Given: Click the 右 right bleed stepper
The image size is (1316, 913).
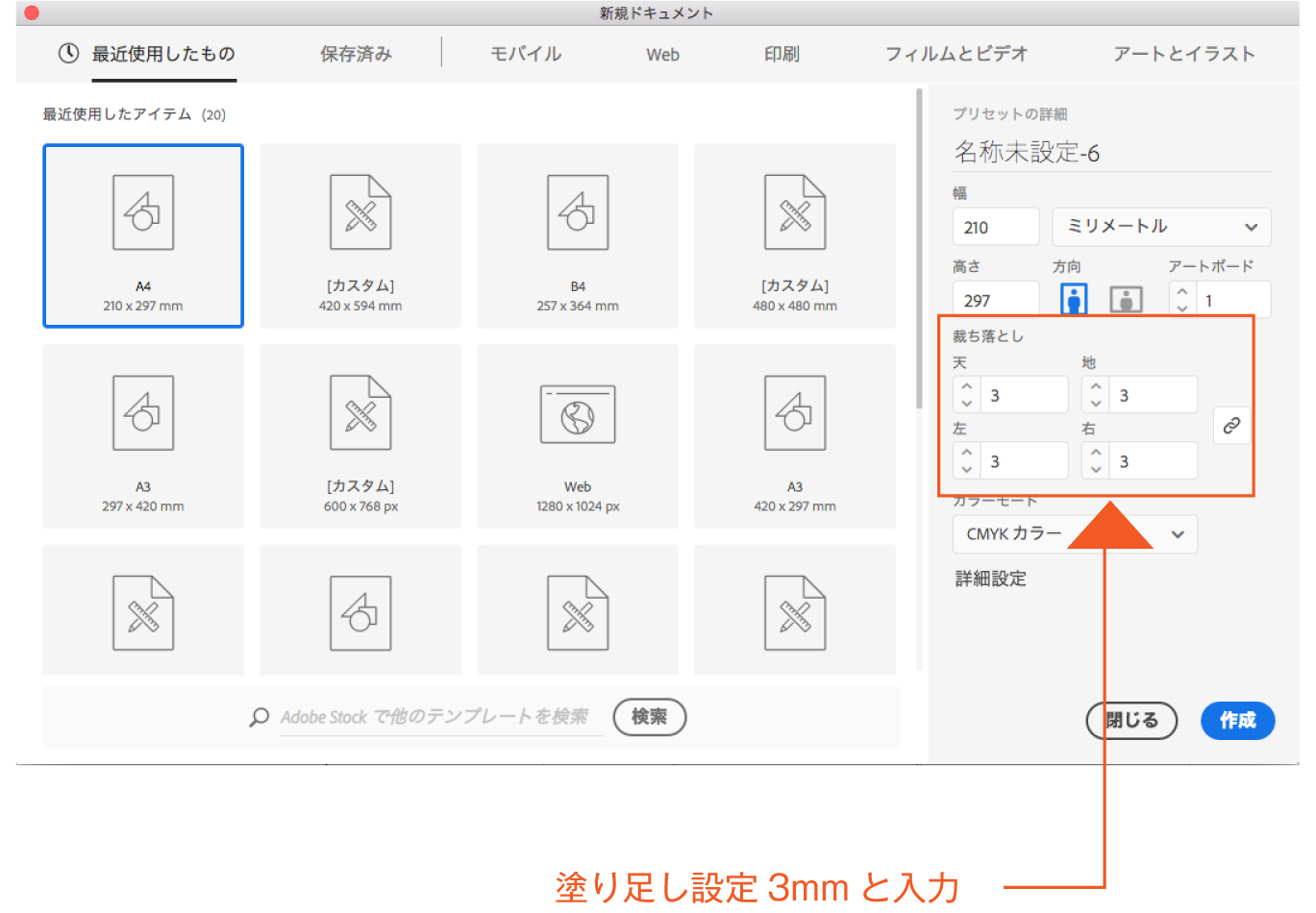Looking at the screenshot, I should [1096, 461].
